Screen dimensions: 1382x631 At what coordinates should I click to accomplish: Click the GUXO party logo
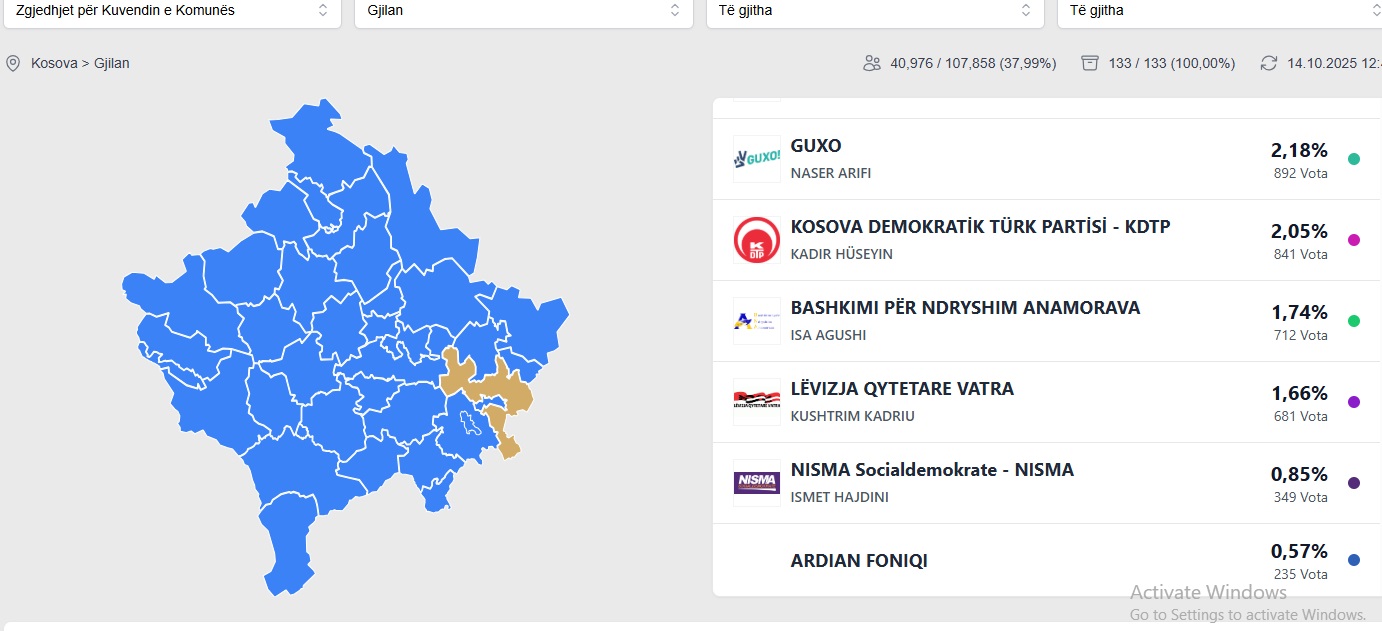pyautogui.click(x=756, y=159)
